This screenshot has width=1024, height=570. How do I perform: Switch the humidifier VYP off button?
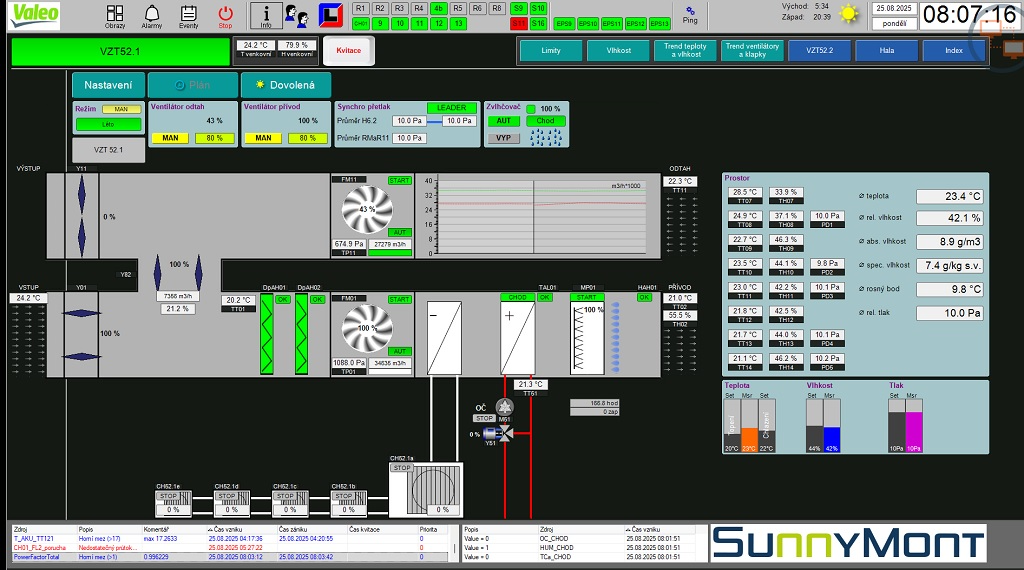(x=503, y=138)
